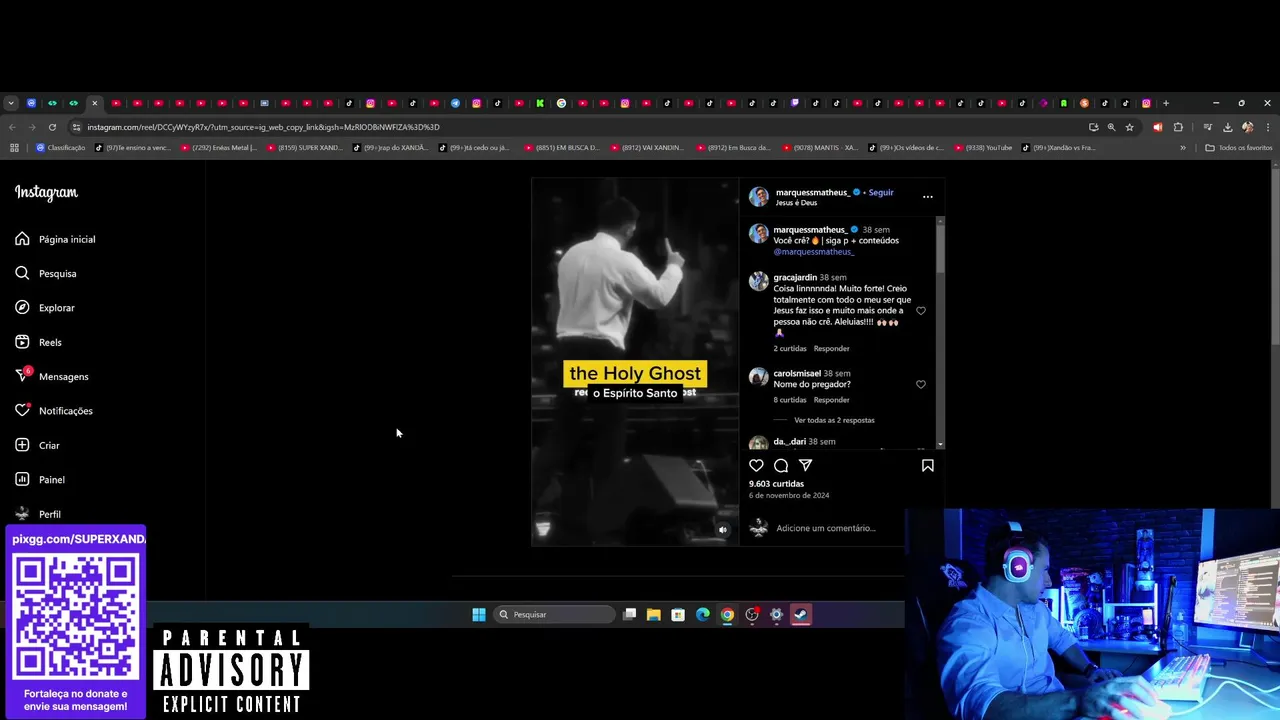This screenshot has height=720, width=1280.
Task: Open the post's three-dot options menu
Action: click(927, 197)
